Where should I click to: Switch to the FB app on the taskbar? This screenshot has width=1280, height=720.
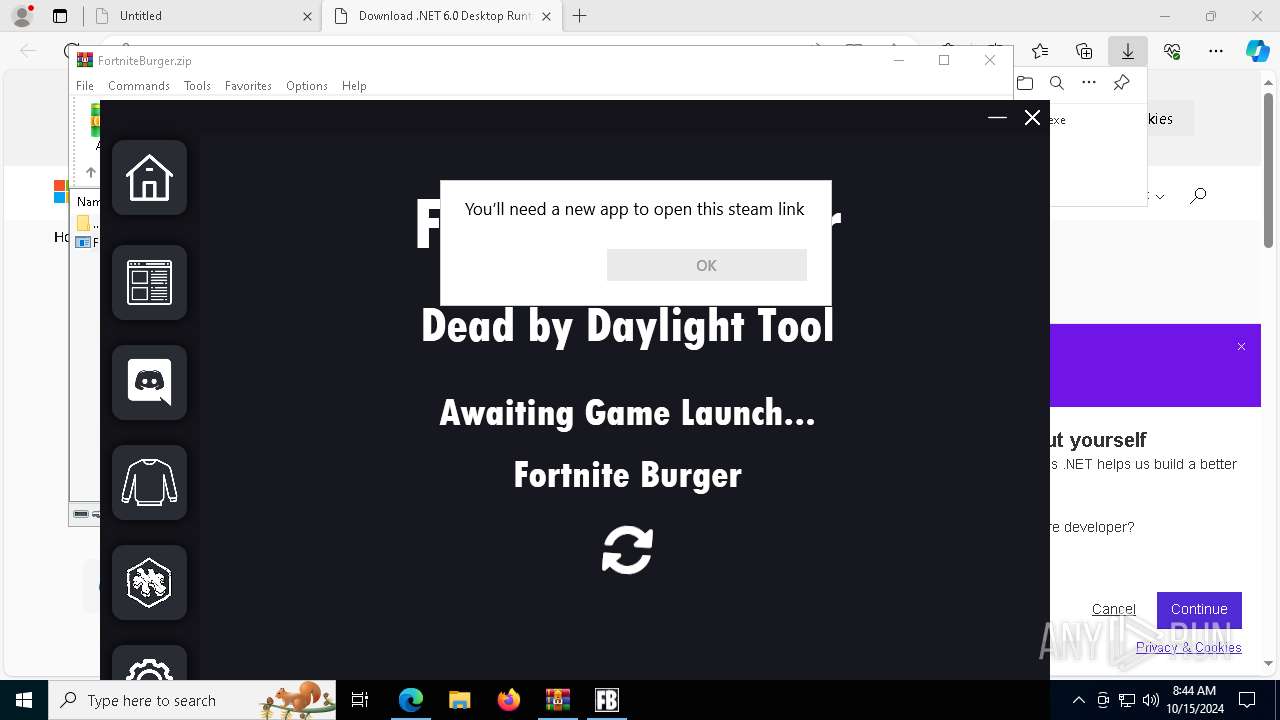click(x=606, y=700)
